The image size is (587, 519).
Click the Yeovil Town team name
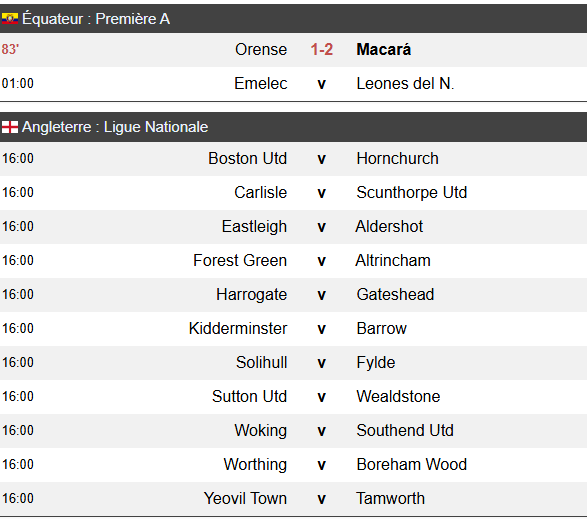point(245,499)
